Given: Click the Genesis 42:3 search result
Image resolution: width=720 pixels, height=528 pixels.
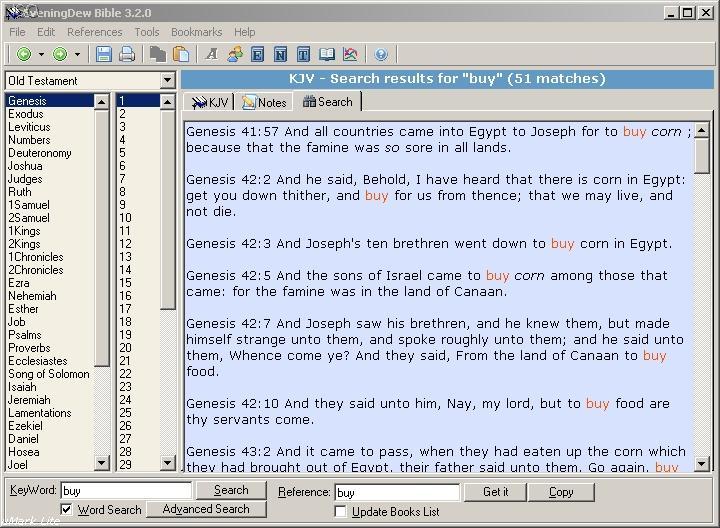Looking at the screenshot, I should [x=429, y=243].
